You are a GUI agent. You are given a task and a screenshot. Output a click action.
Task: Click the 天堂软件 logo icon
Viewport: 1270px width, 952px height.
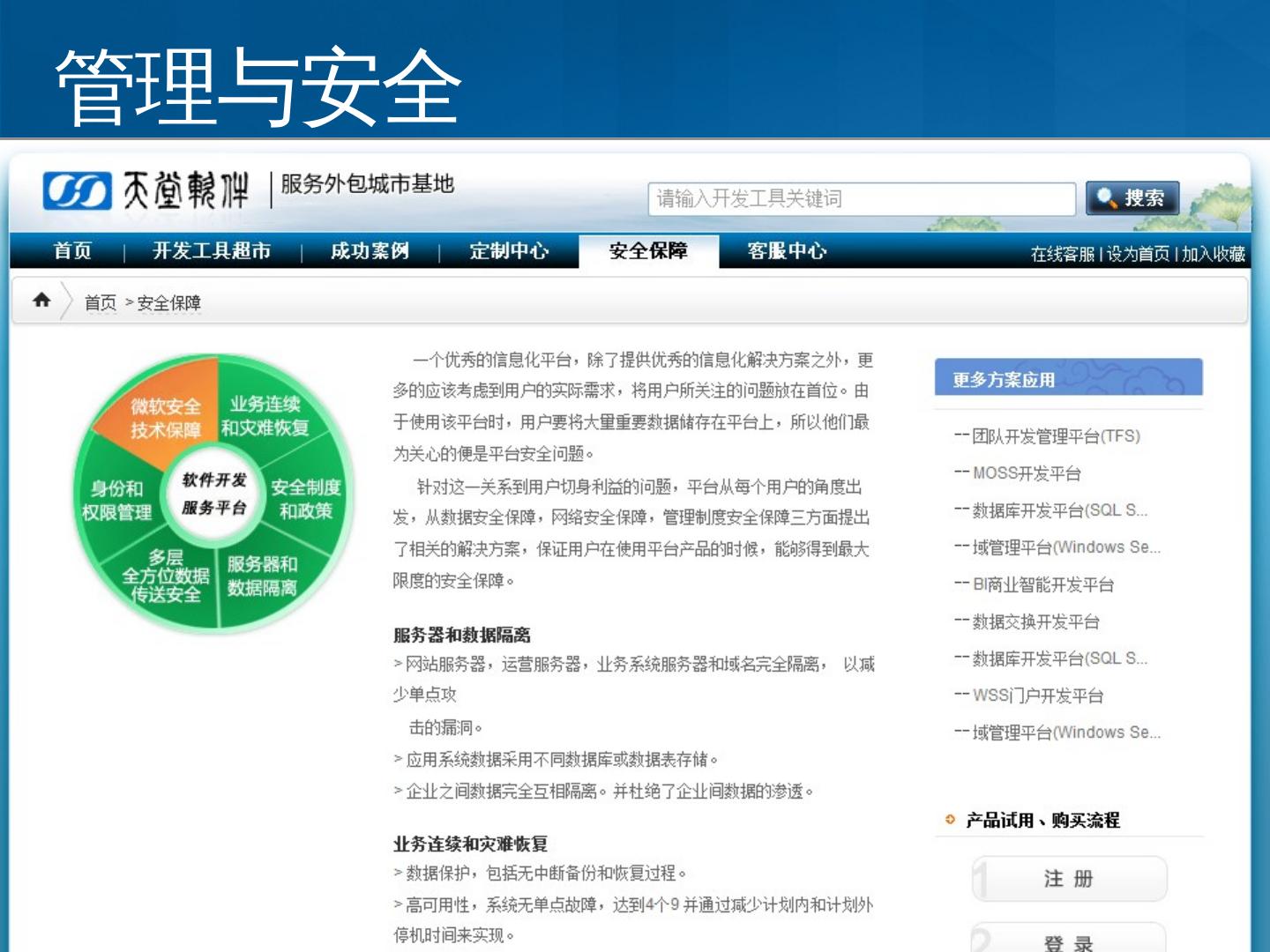point(78,191)
